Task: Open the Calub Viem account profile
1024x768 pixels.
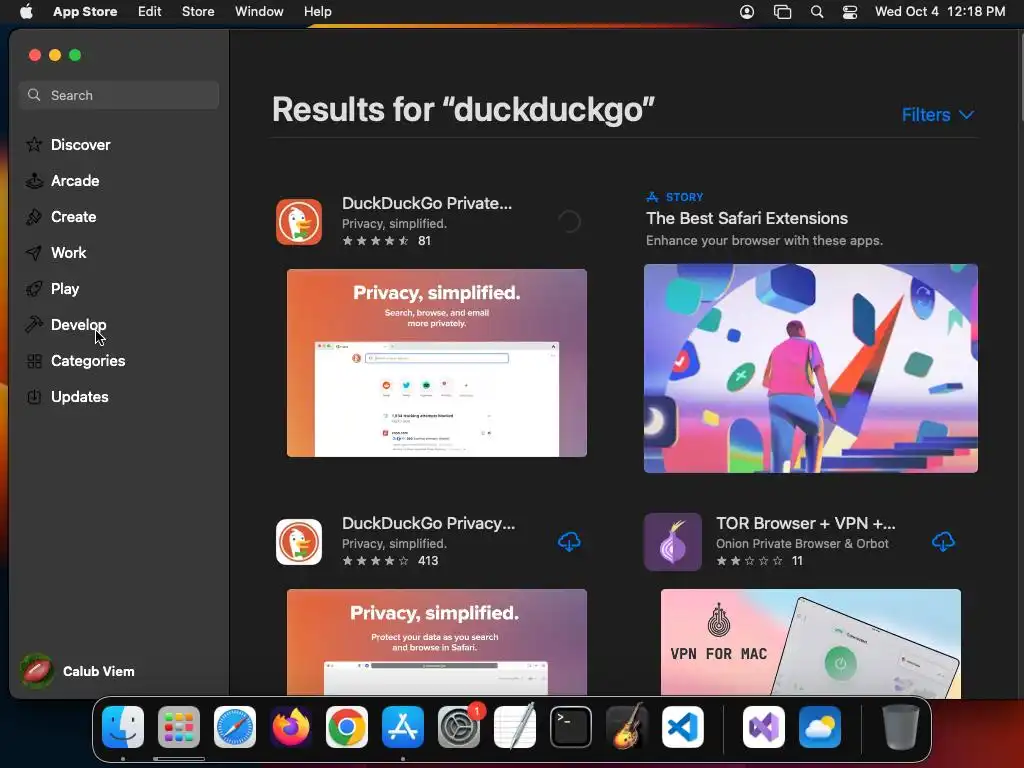Action: pyautogui.click(x=77, y=671)
